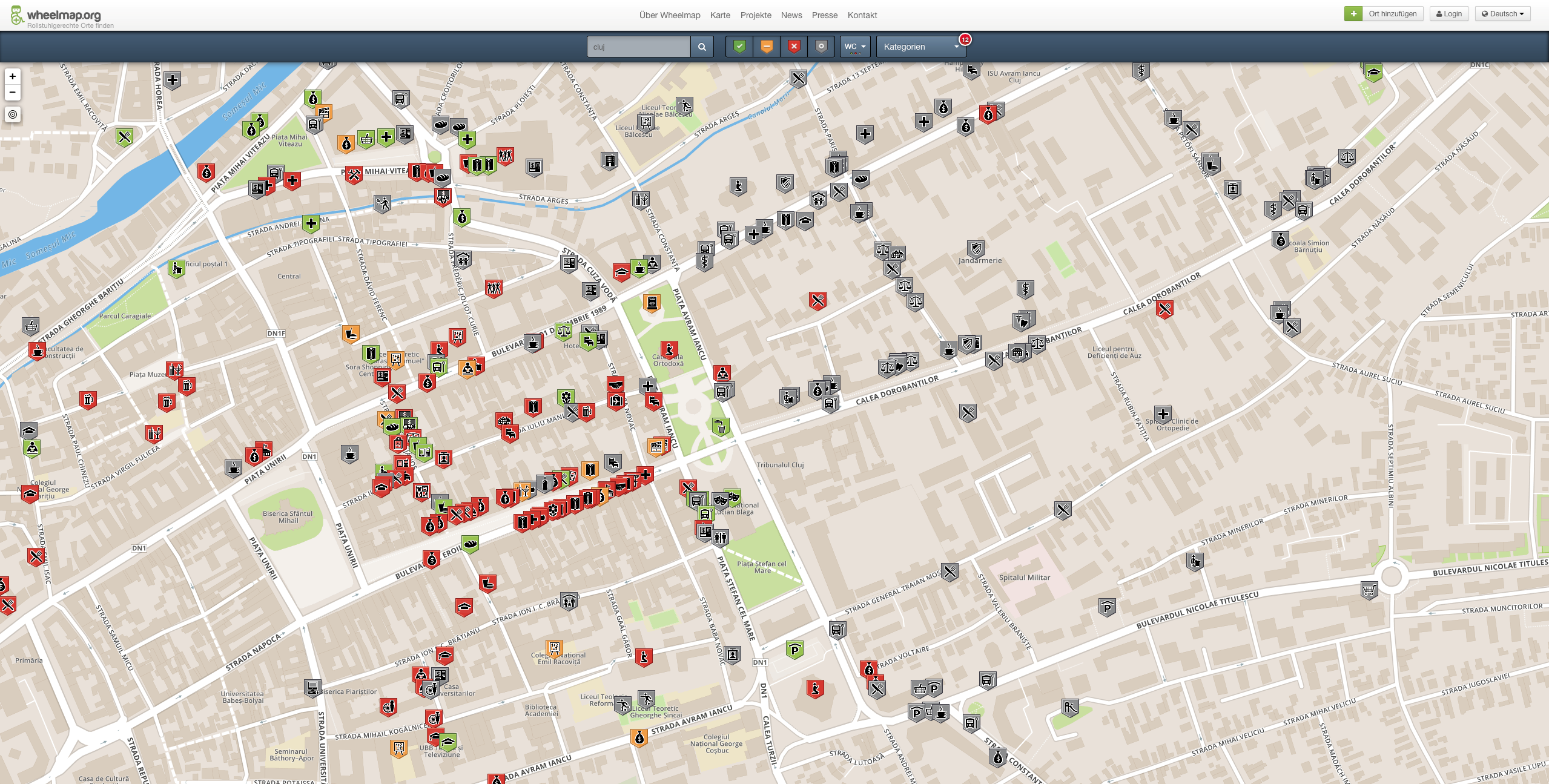Open the Jandarmerie police marker

(x=975, y=248)
